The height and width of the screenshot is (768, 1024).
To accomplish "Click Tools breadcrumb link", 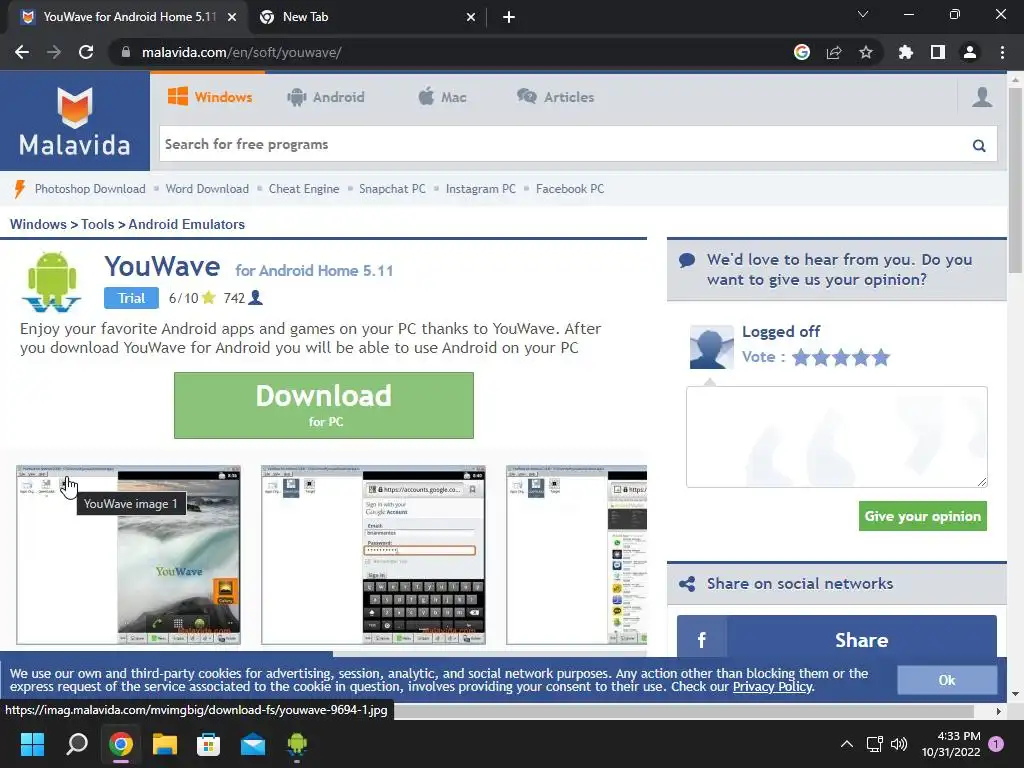I will pyautogui.click(x=97, y=224).
